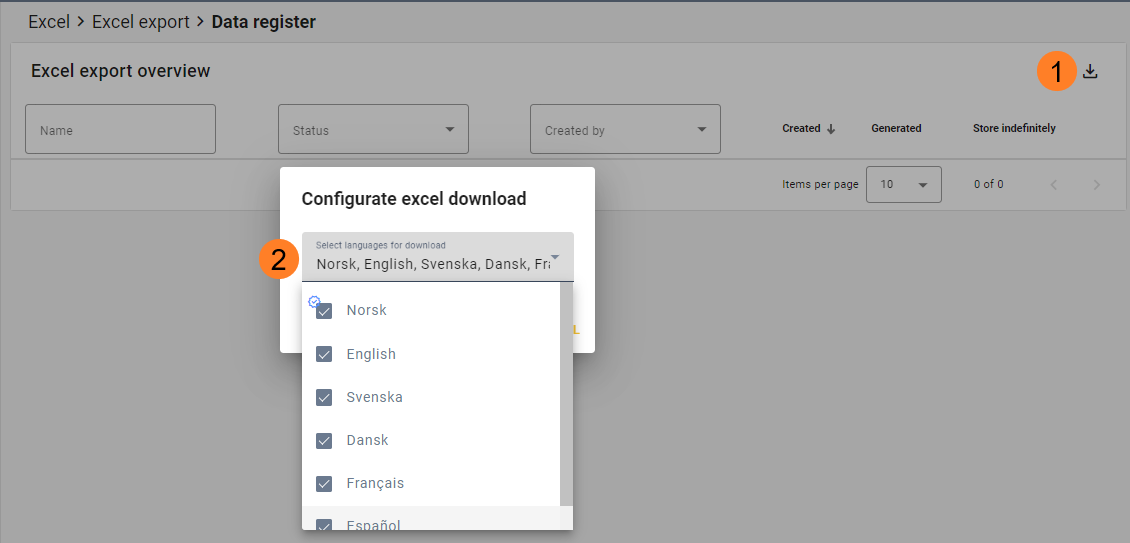Screen dimensions: 1130x543
Task: Click the Created column sort arrow
Action: point(831,129)
